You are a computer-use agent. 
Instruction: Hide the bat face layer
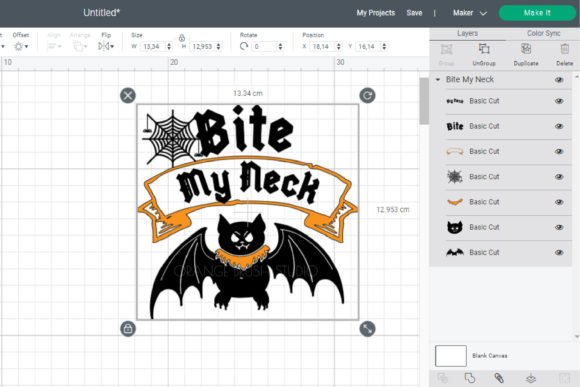(x=559, y=227)
